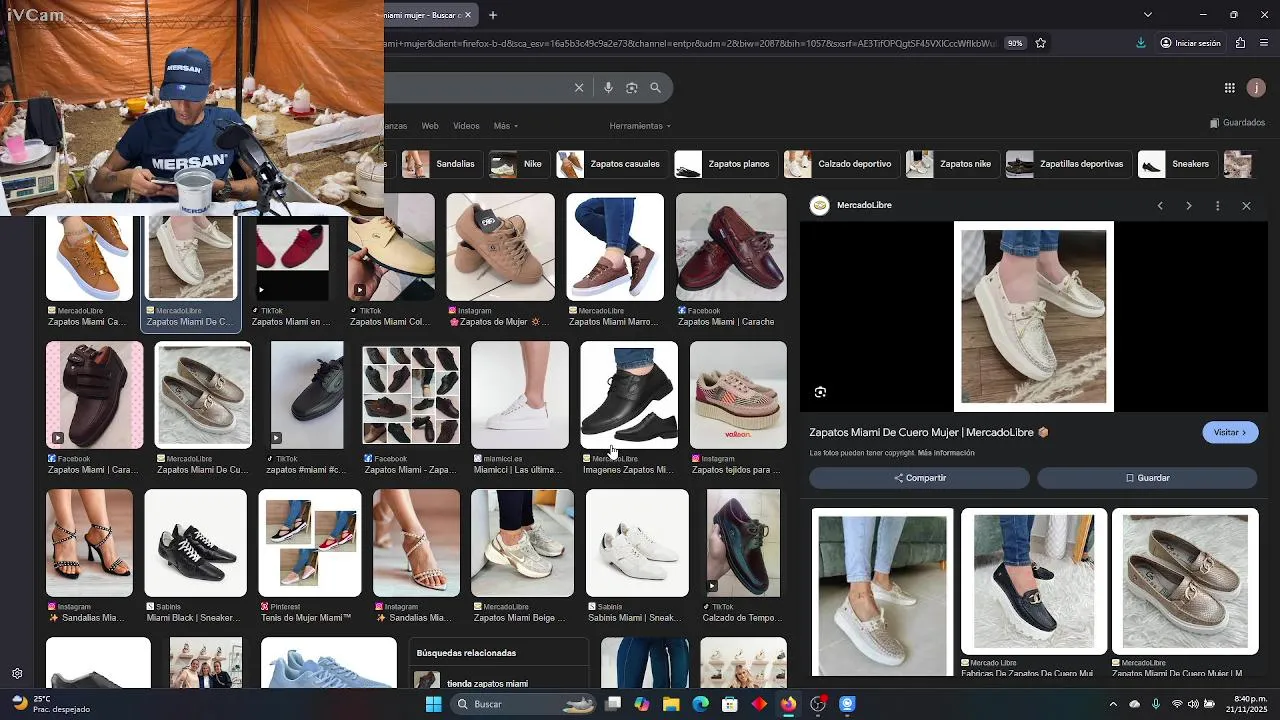Screen dimensions: 1280x720
Task: Open related search tienda zapatos miami
Action: 498,681
